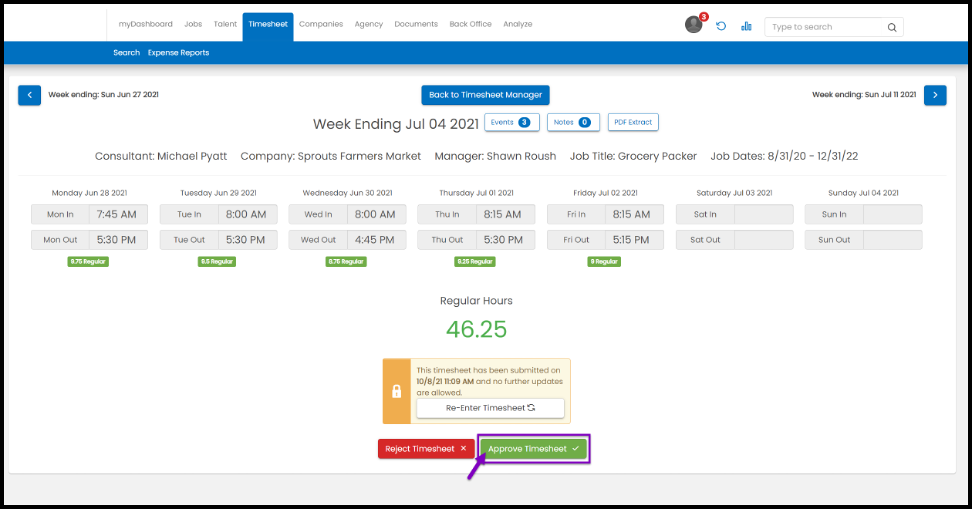The image size is (972, 510).
Task: Open the myDashboard menu
Action: [x=146, y=24]
